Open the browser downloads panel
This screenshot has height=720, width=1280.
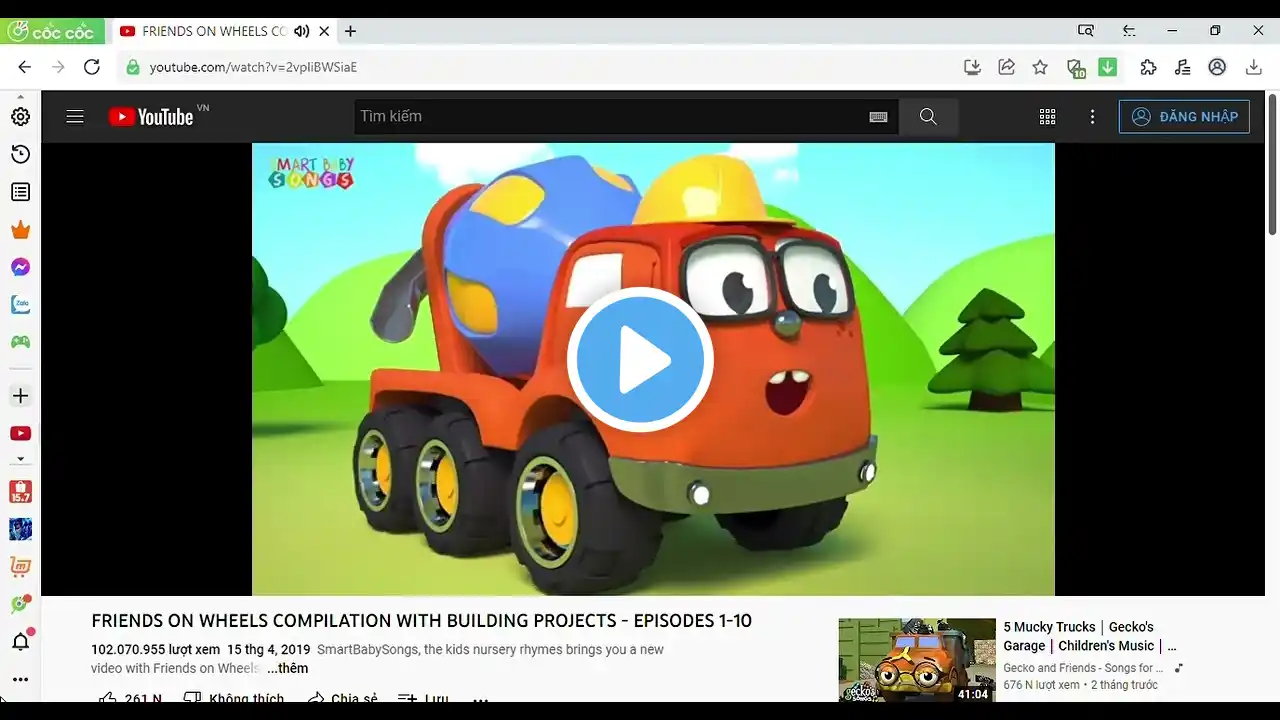pos(1253,67)
